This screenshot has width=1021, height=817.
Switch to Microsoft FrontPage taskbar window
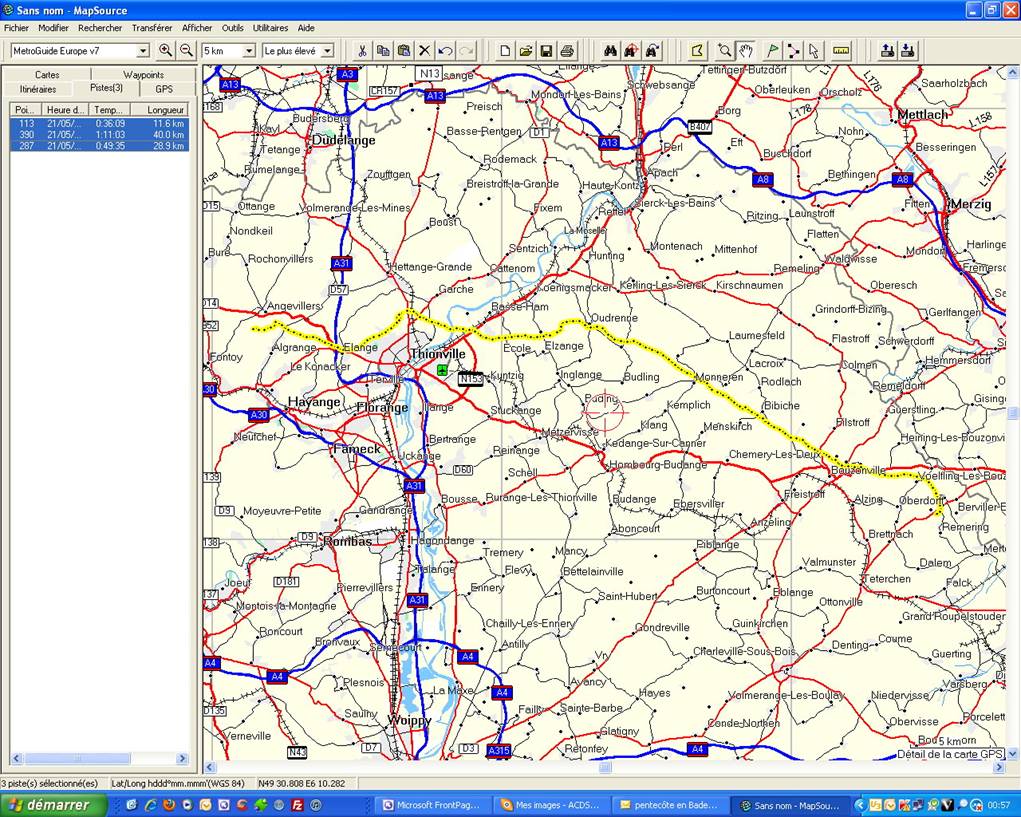432,805
